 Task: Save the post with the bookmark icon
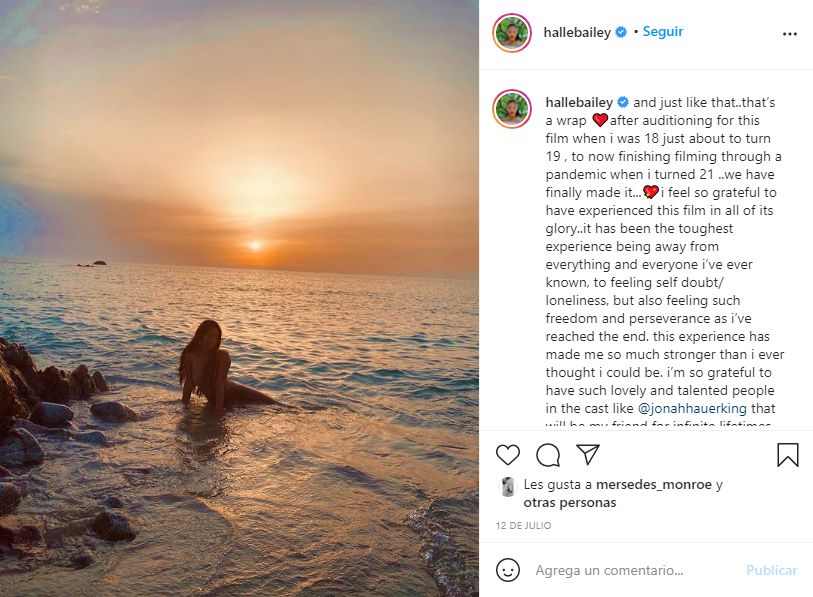tap(788, 455)
